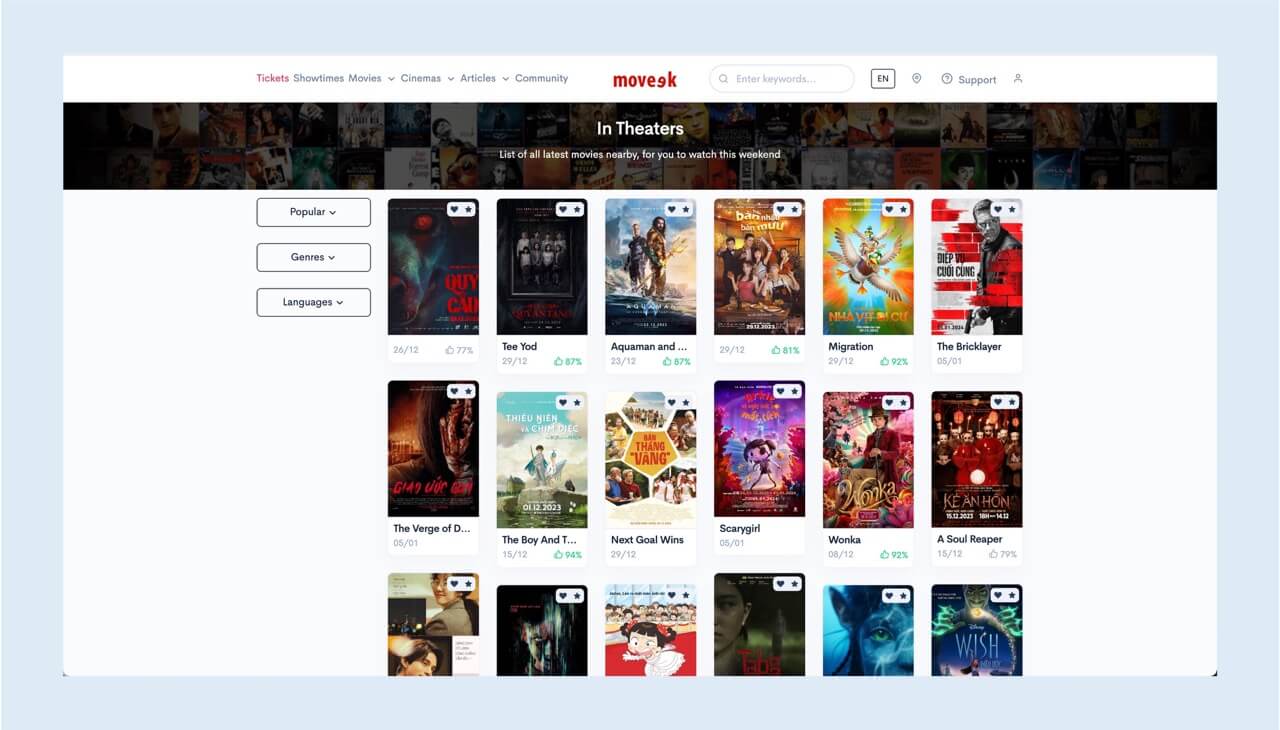The width and height of the screenshot is (1280, 730).
Task: Go to the Tickets tab
Action: (x=272, y=78)
